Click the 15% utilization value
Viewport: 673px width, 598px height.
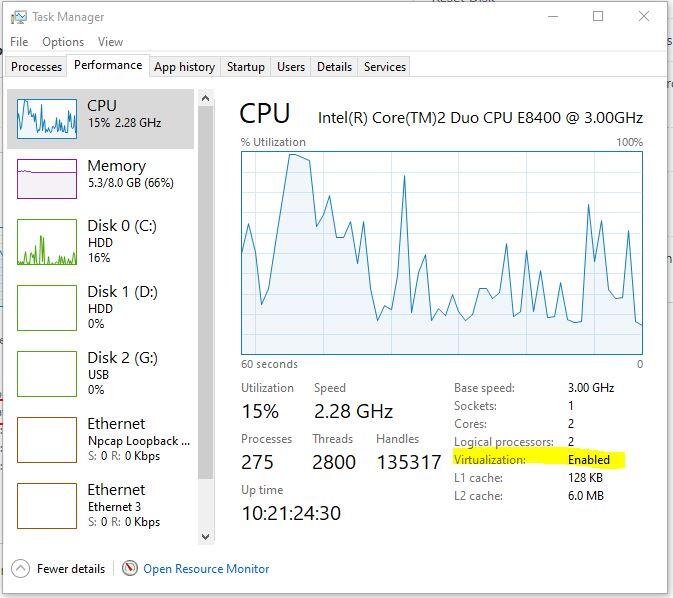pyautogui.click(x=260, y=411)
